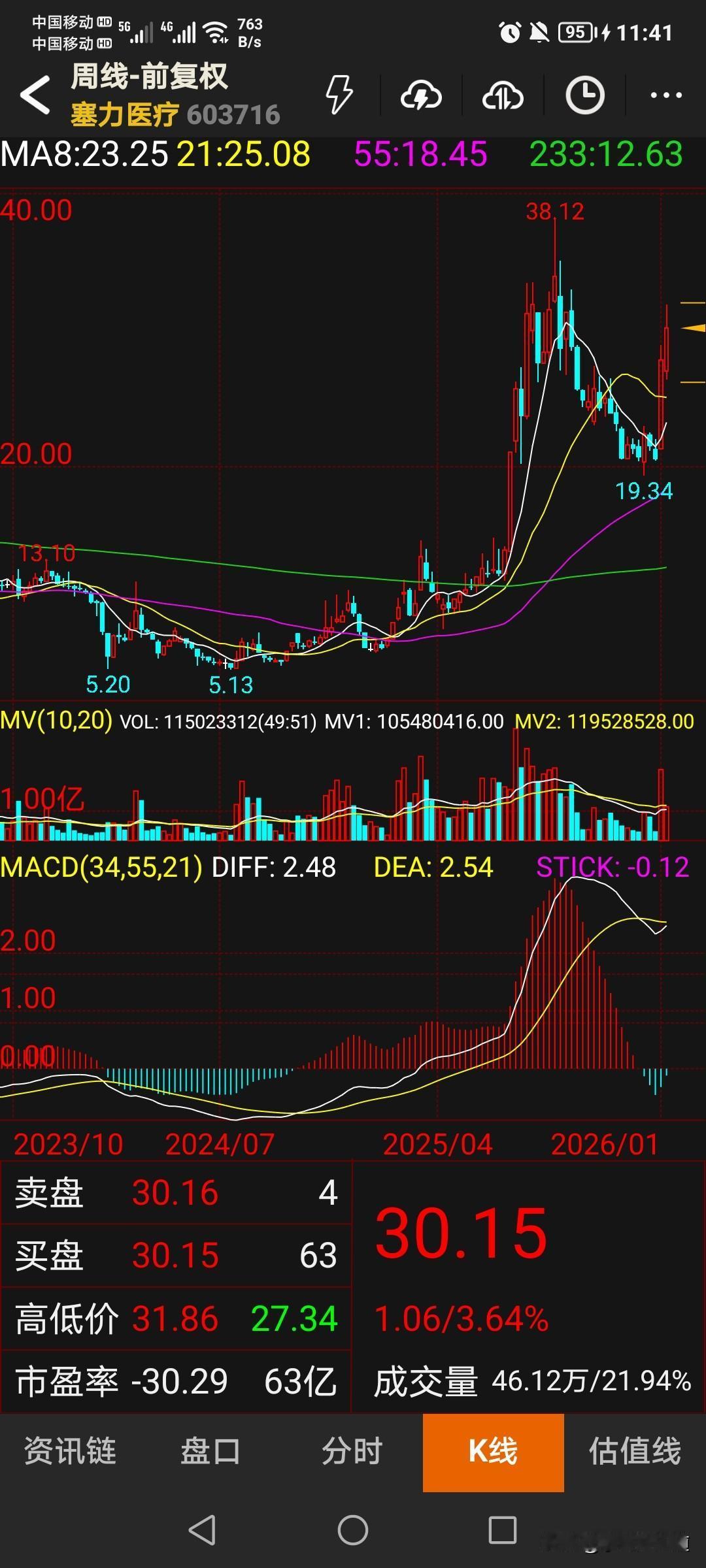This screenshot has height=1568, width=706.
Task: Tap the VOL: 115023312(49:51) value
Action: (218, 721)
